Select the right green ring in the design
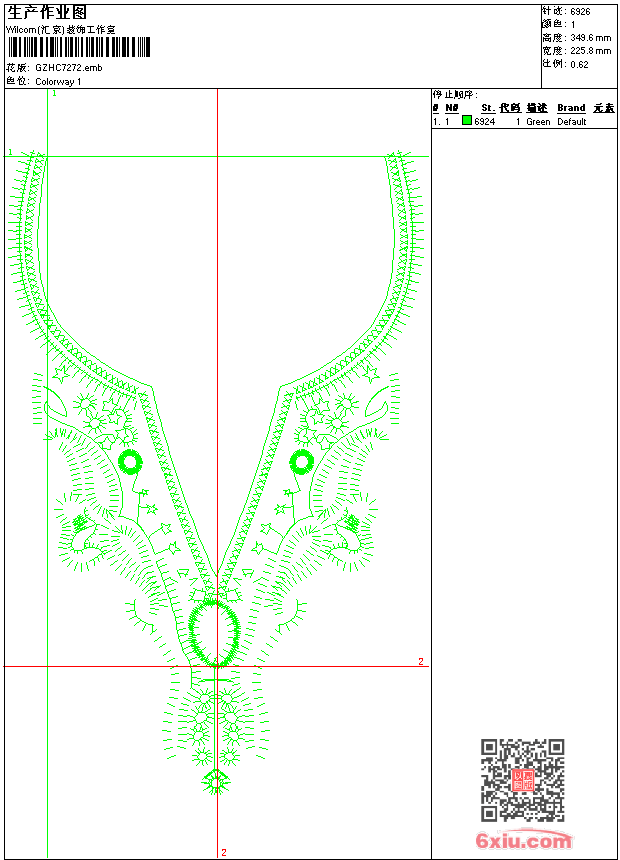 301,461
